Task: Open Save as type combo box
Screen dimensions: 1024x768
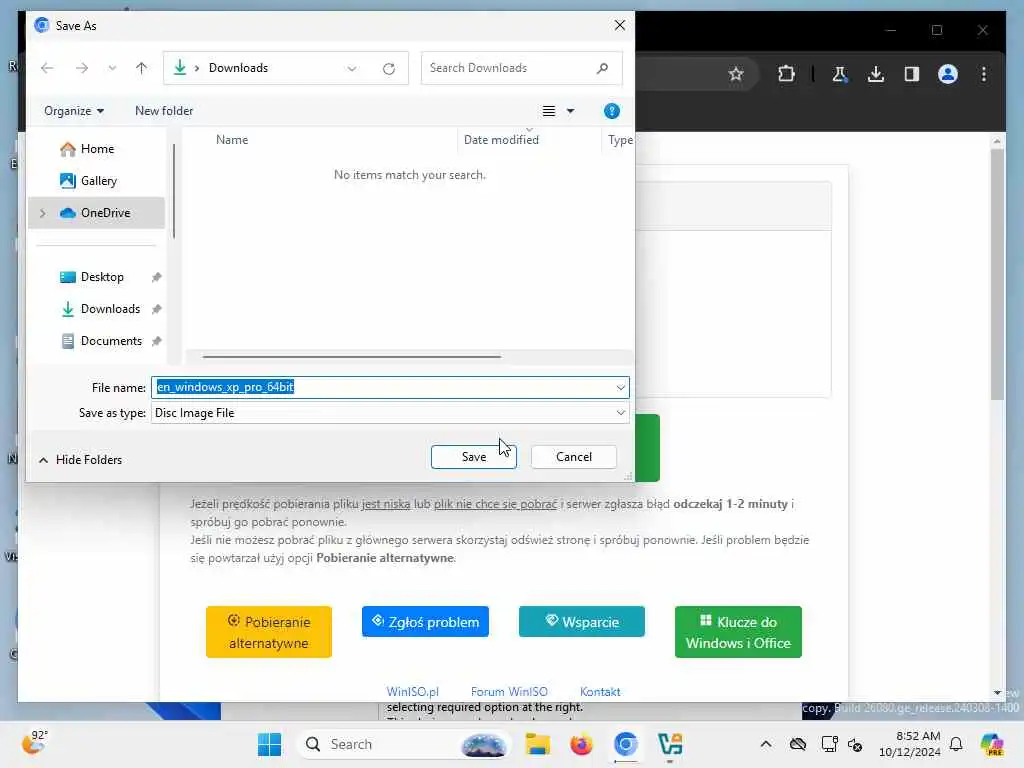Action: pos(390,413)
